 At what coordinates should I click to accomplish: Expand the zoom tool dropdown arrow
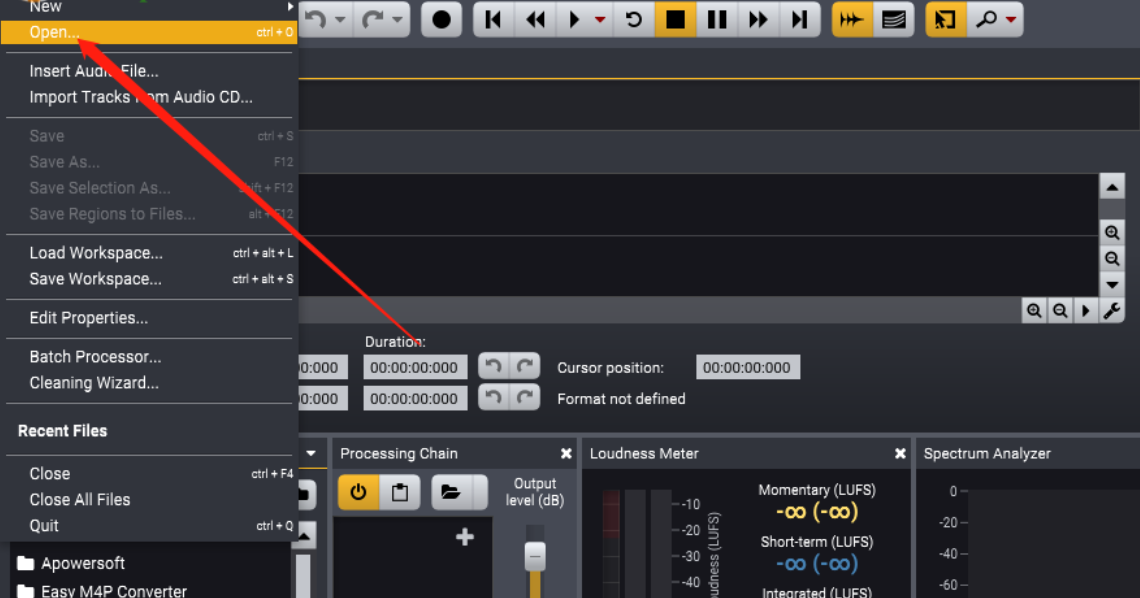[x=1011, y=20]
